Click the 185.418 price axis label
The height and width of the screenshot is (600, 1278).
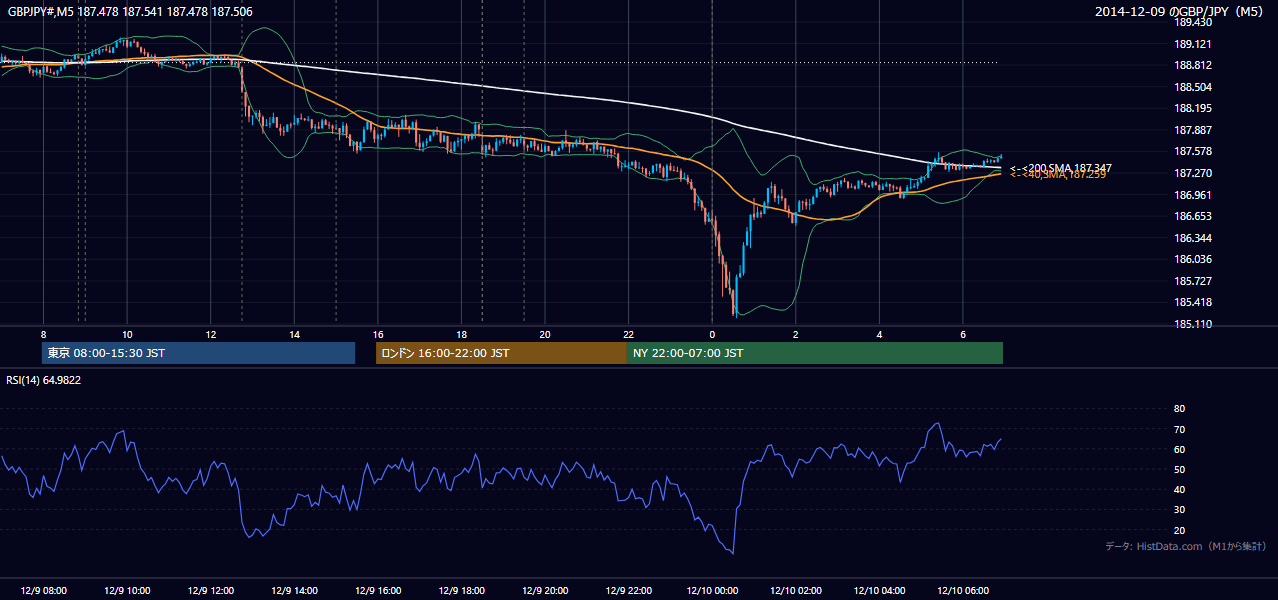pos(1192,302)
